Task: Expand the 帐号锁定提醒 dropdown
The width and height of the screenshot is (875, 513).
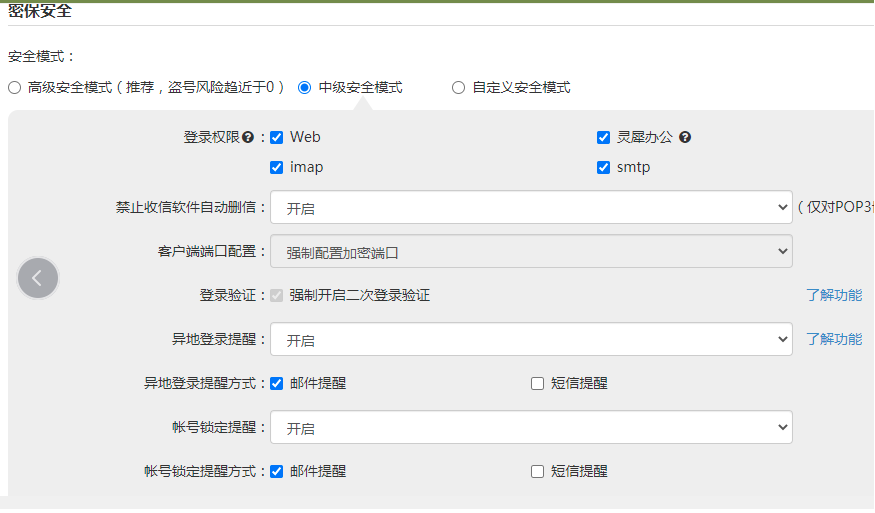Action: point(531,428)
